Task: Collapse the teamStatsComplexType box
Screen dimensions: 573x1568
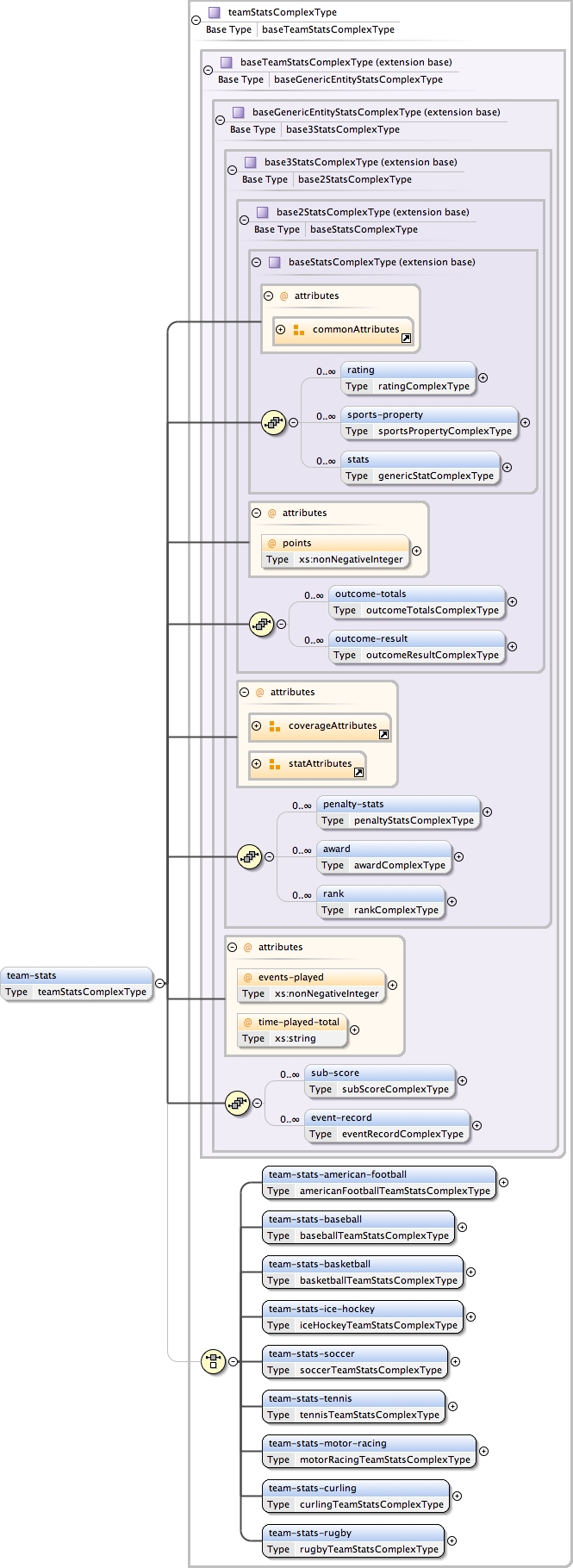Action: coord(196,20)
